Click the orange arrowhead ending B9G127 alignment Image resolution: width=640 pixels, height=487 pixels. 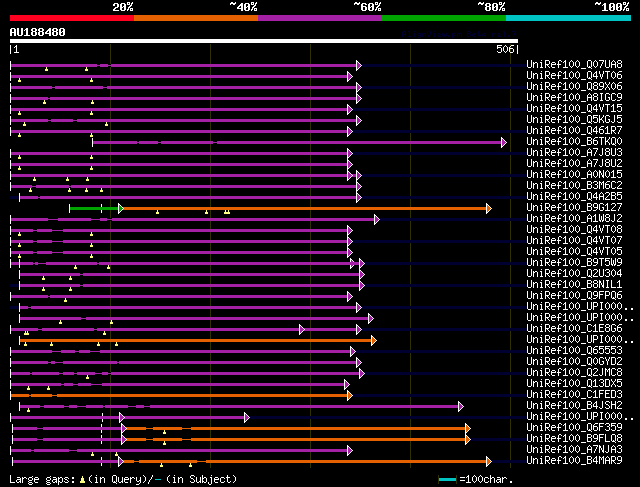(x=489, y=209)
